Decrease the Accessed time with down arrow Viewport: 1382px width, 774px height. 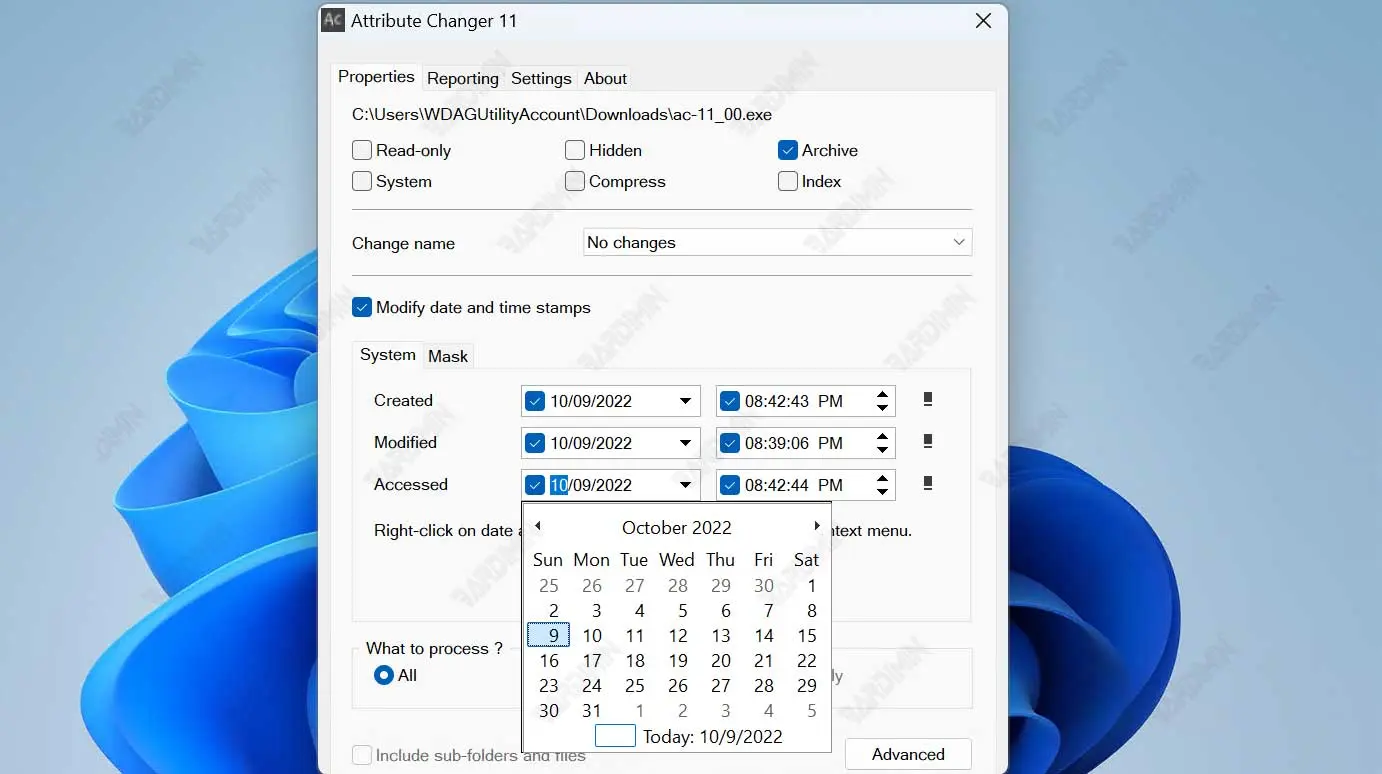click(x=882, y=492)
